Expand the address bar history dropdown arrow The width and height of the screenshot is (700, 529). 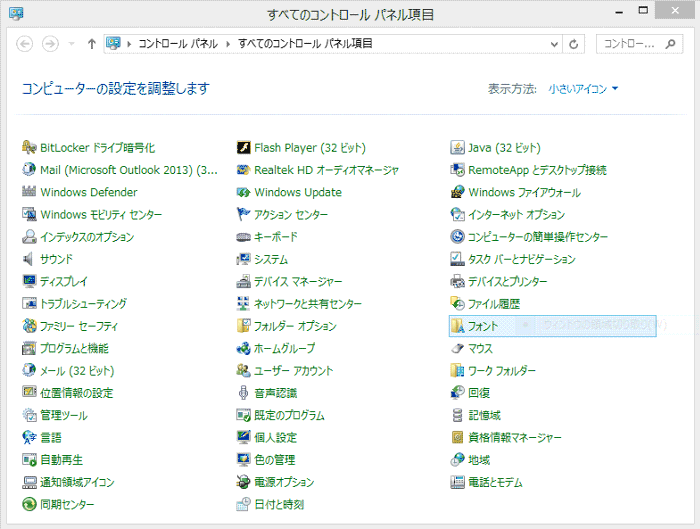click(x=554, y=44)
